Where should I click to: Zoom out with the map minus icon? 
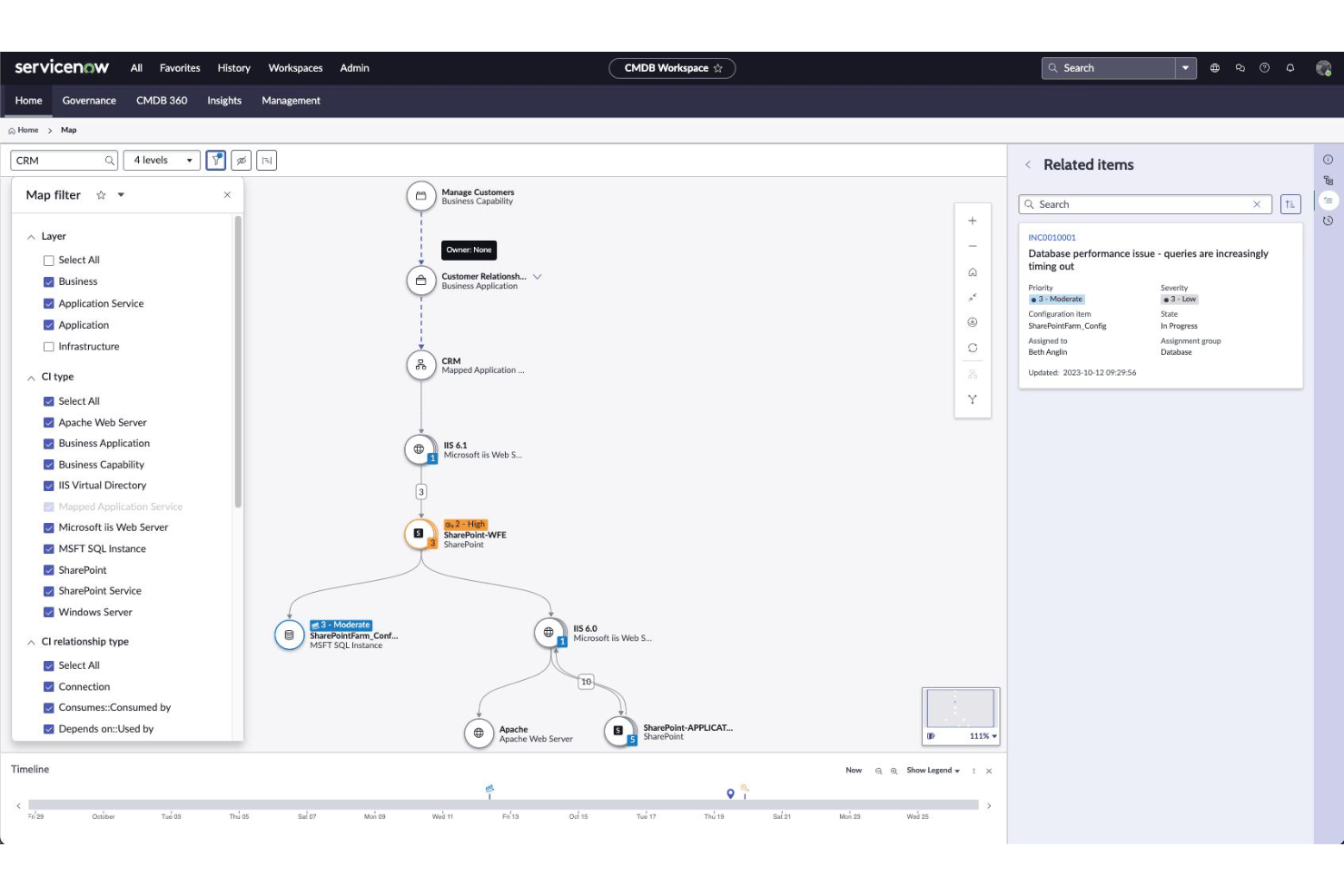(973, 246)
